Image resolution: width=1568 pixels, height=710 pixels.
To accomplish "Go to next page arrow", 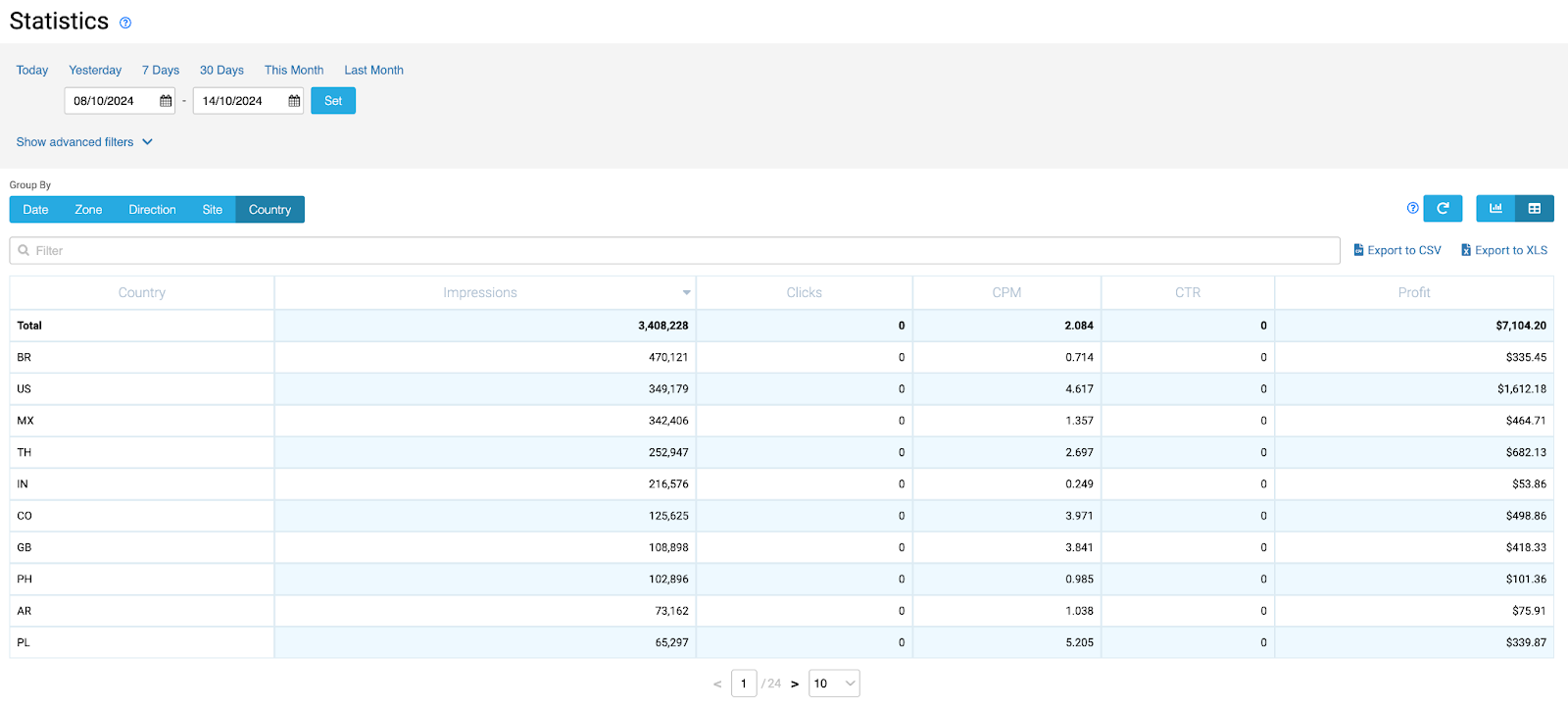I will (795, 685).
